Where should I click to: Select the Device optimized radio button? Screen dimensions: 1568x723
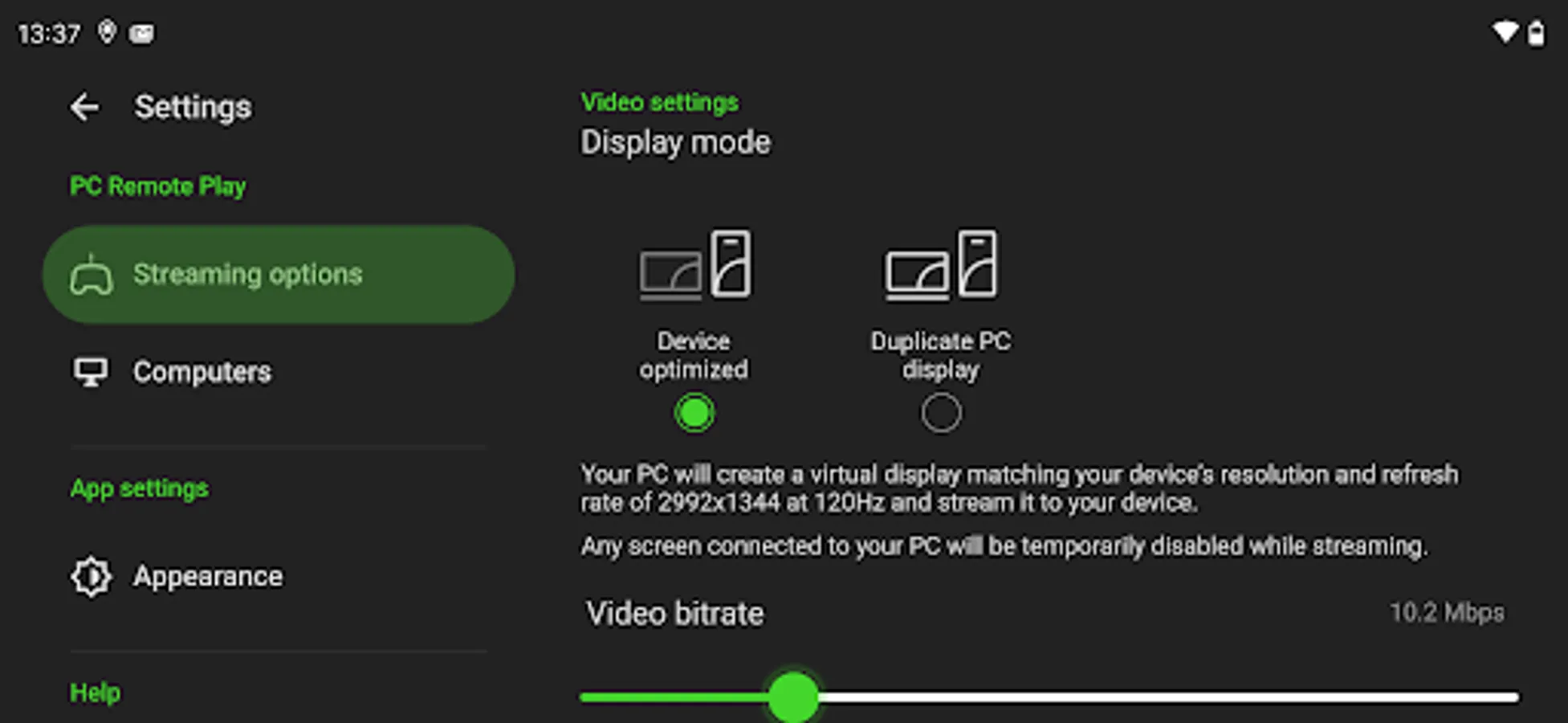pyautogui.click(x=694, y=413)
